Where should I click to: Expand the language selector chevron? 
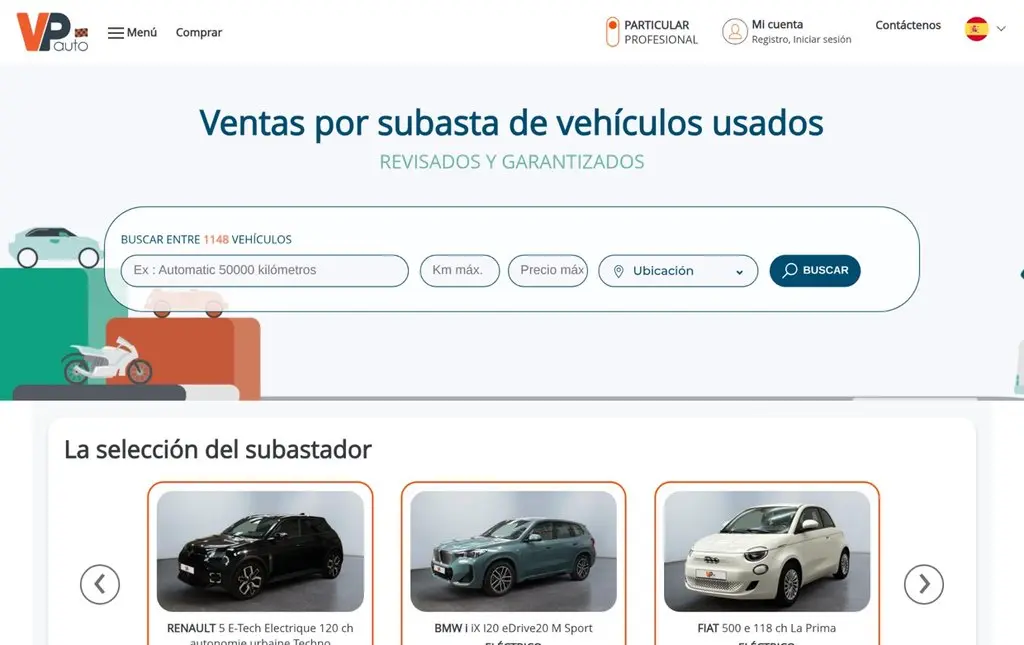point(1000,29)
